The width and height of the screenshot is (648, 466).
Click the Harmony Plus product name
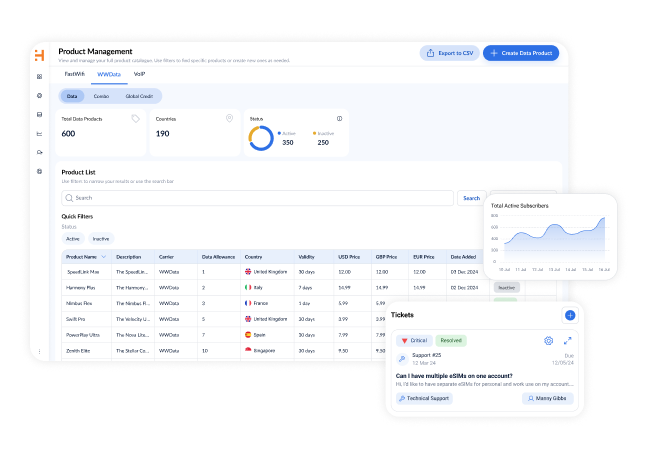click(x=81, y=288)
